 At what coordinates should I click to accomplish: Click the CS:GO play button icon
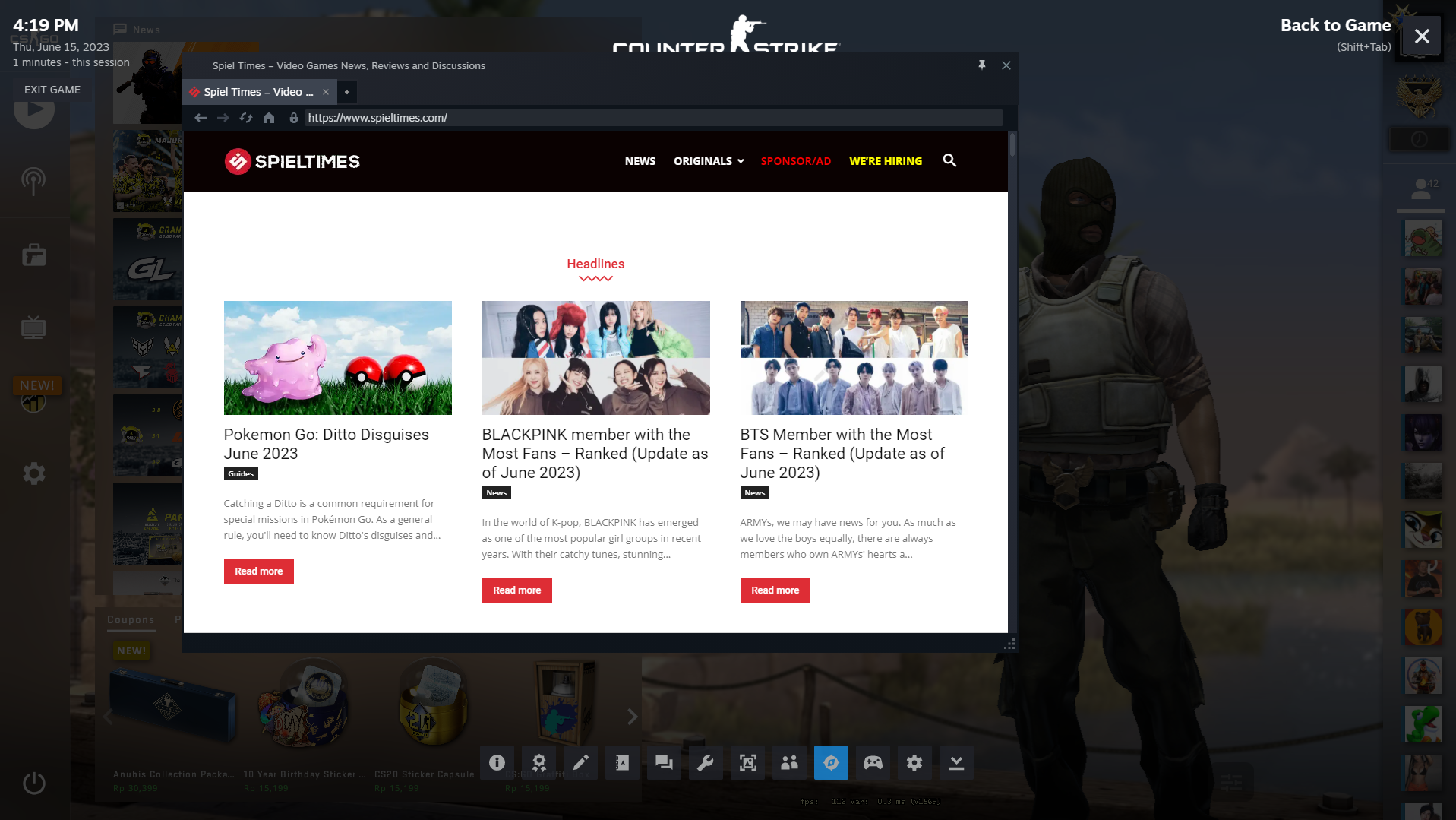(34, 110)
